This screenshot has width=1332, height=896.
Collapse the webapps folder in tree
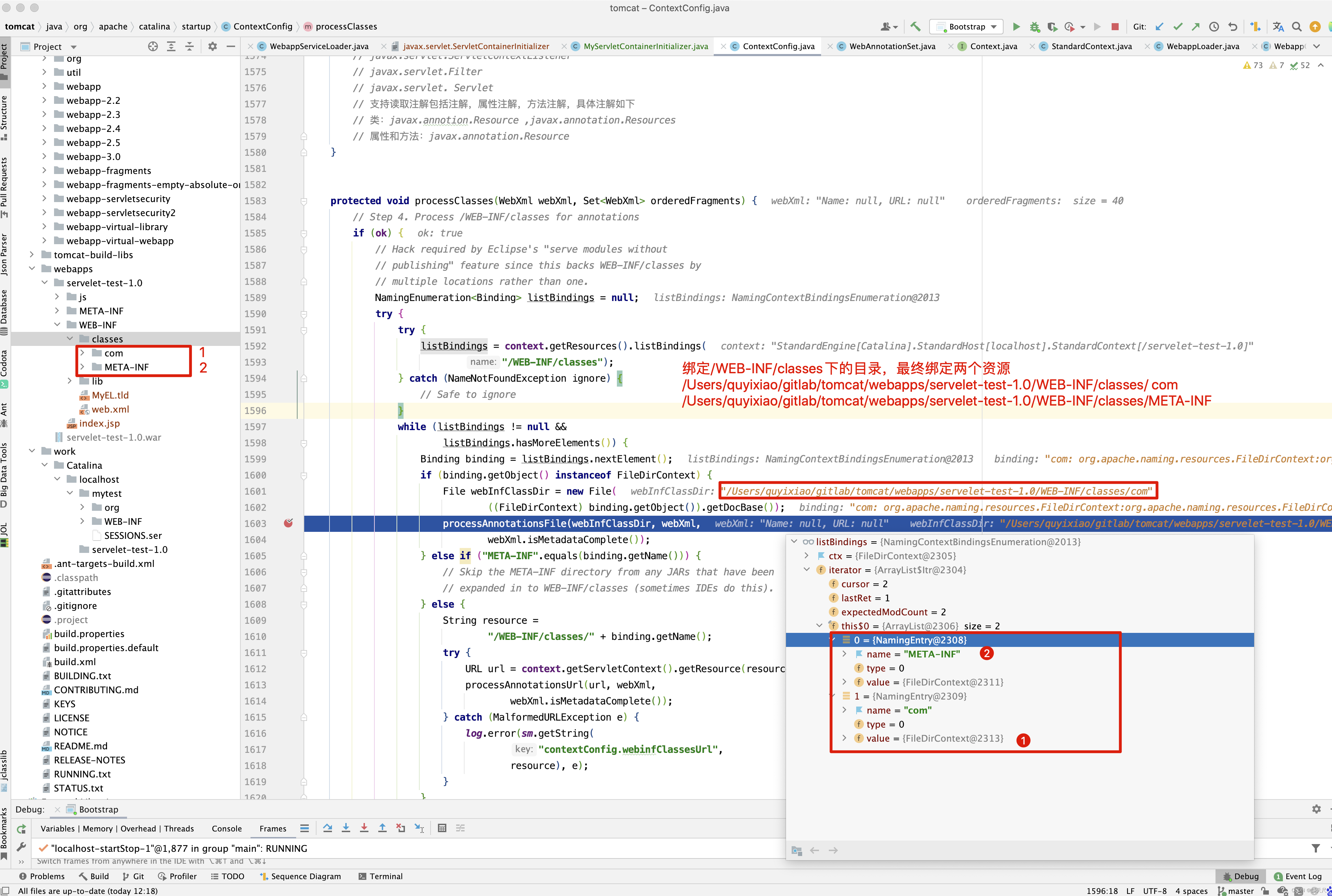pos(32,269)
